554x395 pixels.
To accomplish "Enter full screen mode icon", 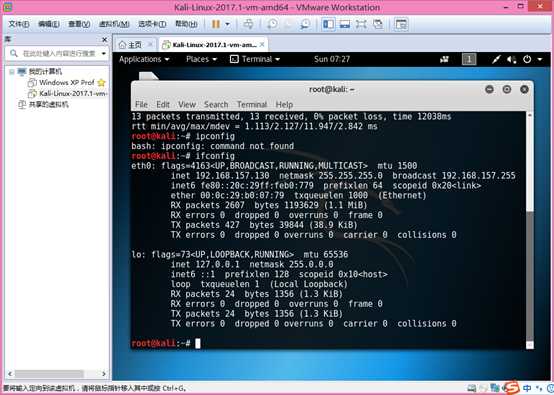I will (x=361, y=24).
